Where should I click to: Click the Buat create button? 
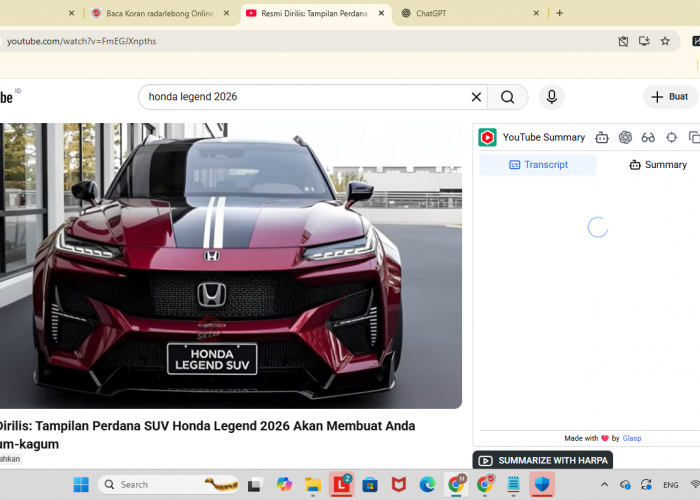670,97
